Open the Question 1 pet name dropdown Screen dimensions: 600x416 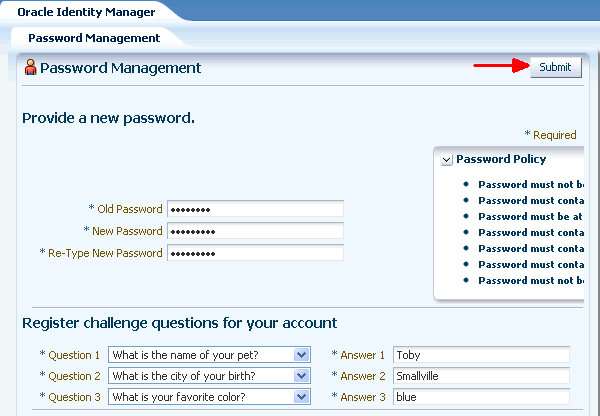point(301,355)
